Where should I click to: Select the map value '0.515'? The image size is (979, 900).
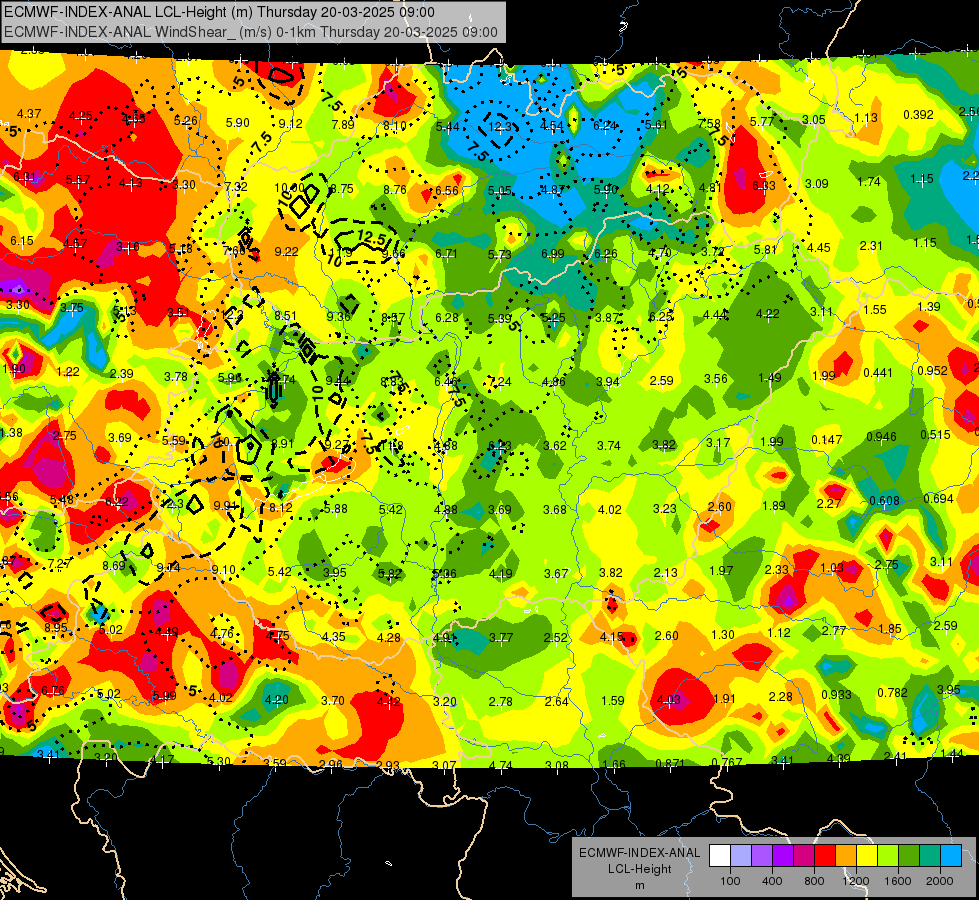(935, 435)
